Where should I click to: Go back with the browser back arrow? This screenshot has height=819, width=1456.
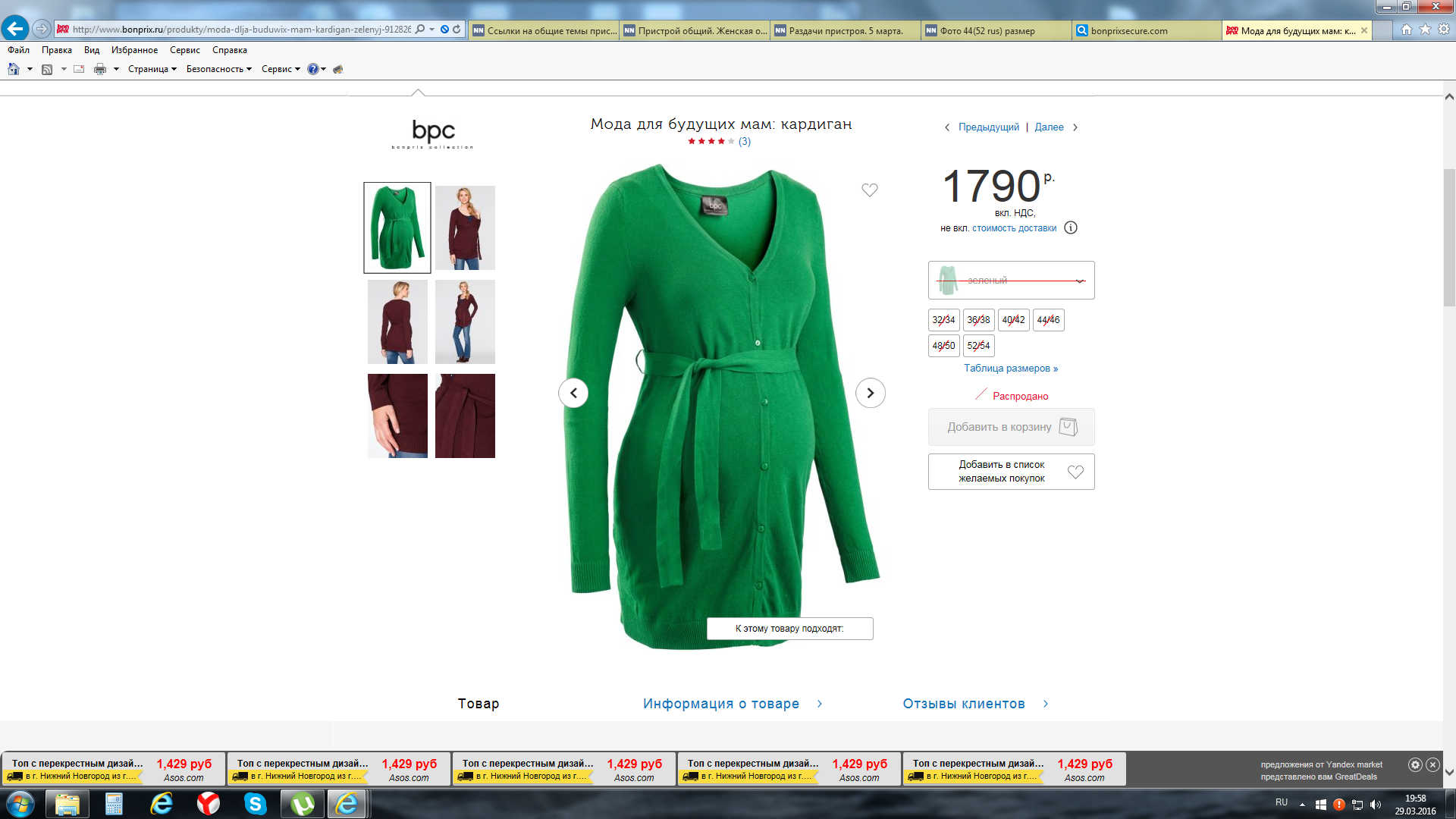click(x=15, y=29)
